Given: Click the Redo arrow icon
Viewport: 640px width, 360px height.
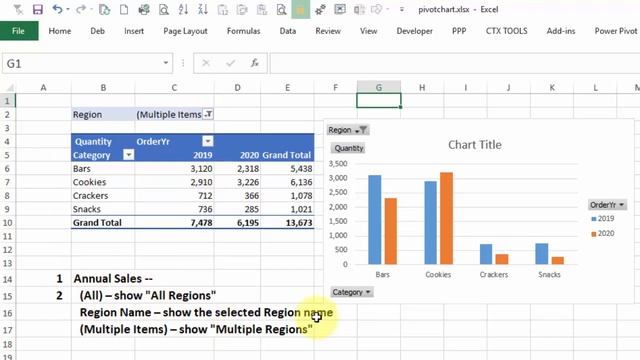Looking at the screenshot, I should (x=81, y=9).
